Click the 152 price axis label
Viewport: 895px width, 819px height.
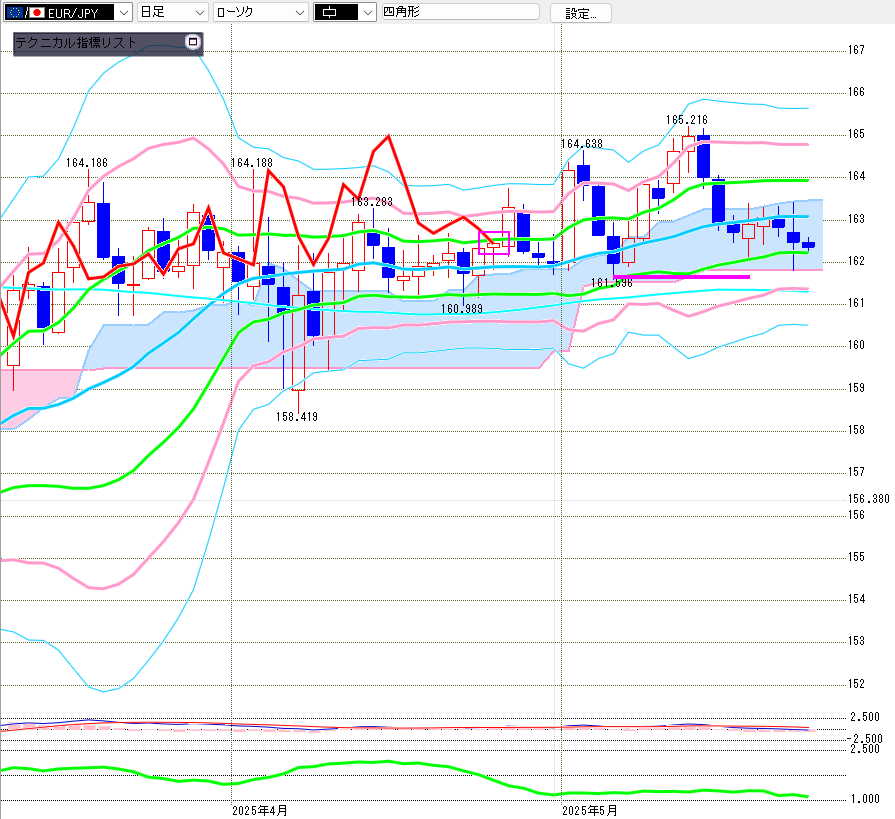pyautogui.click(x=856, y=684)
